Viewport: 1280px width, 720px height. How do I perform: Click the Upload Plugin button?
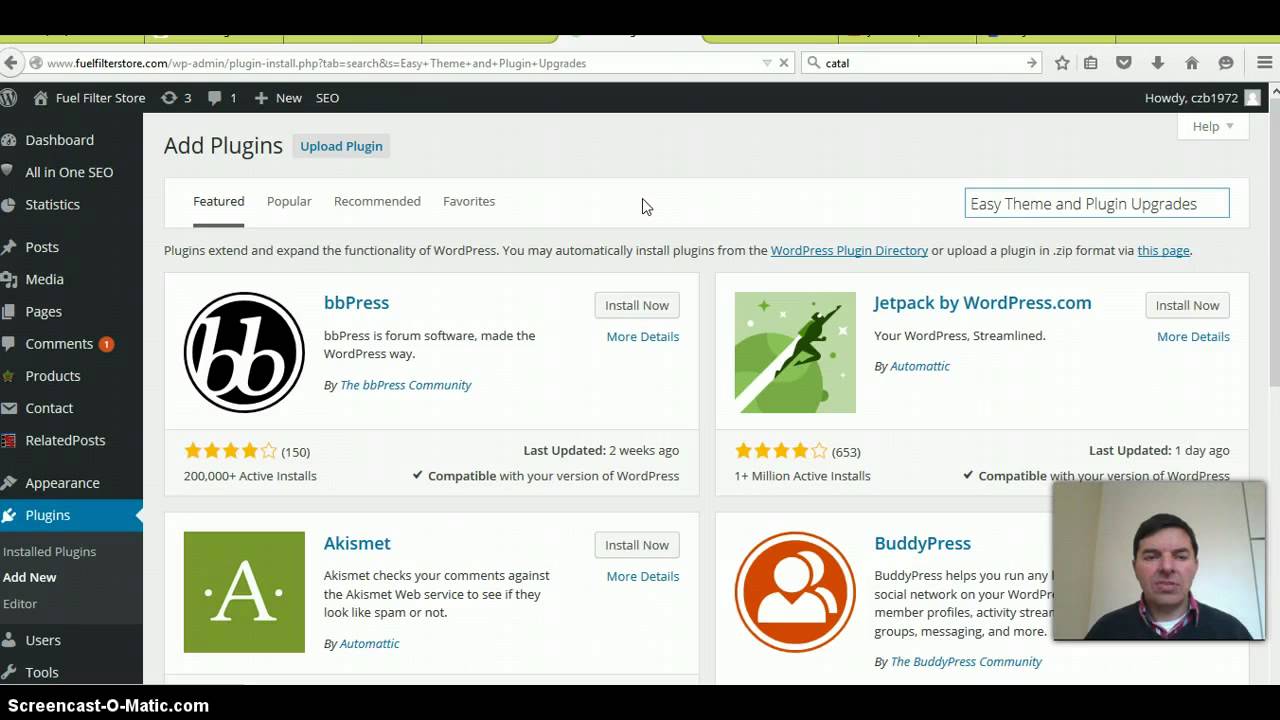(341, 146)
